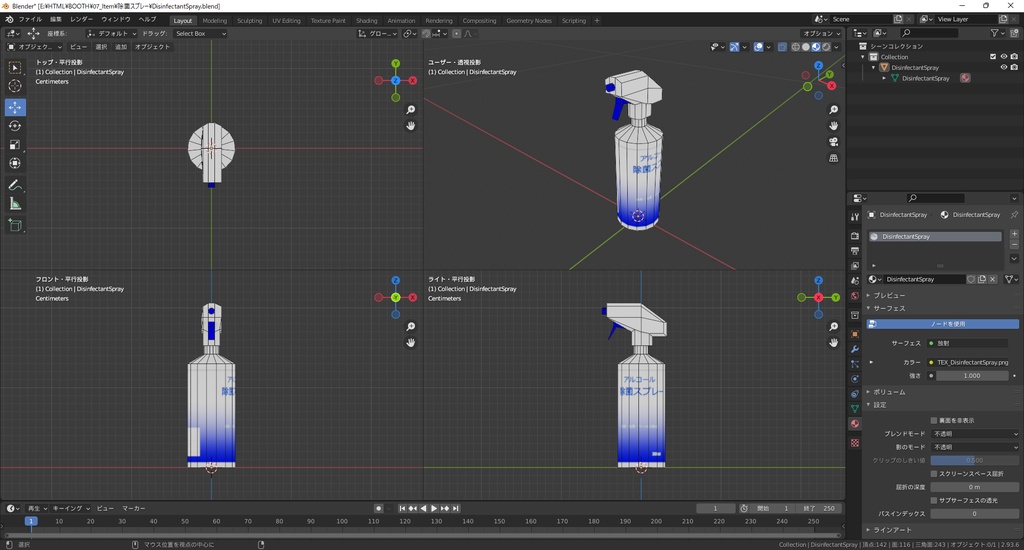Enable the 裏面を非表示 checkbox

point(934,421)
